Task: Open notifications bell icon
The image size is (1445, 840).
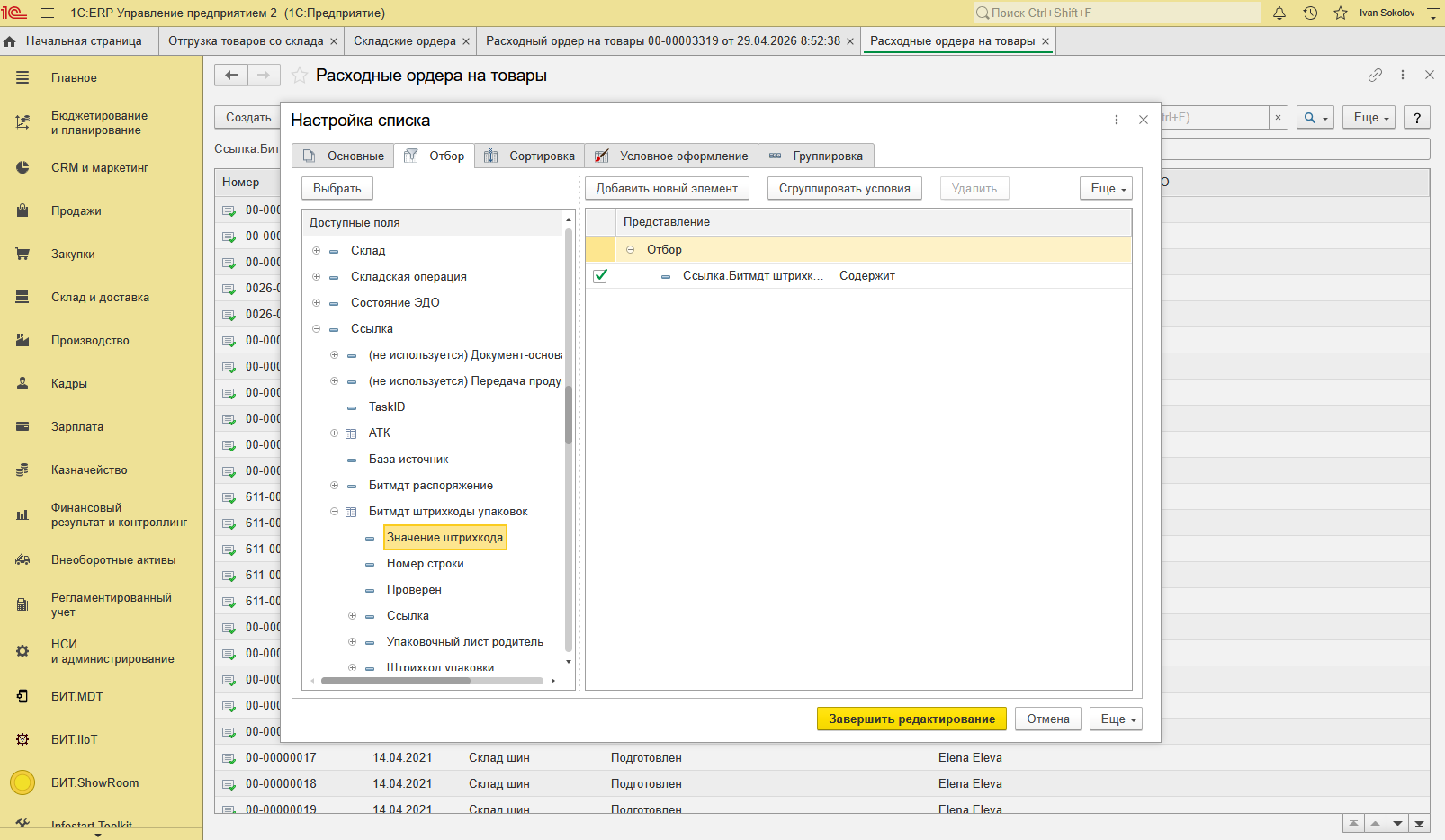Action: (1279, 13)
